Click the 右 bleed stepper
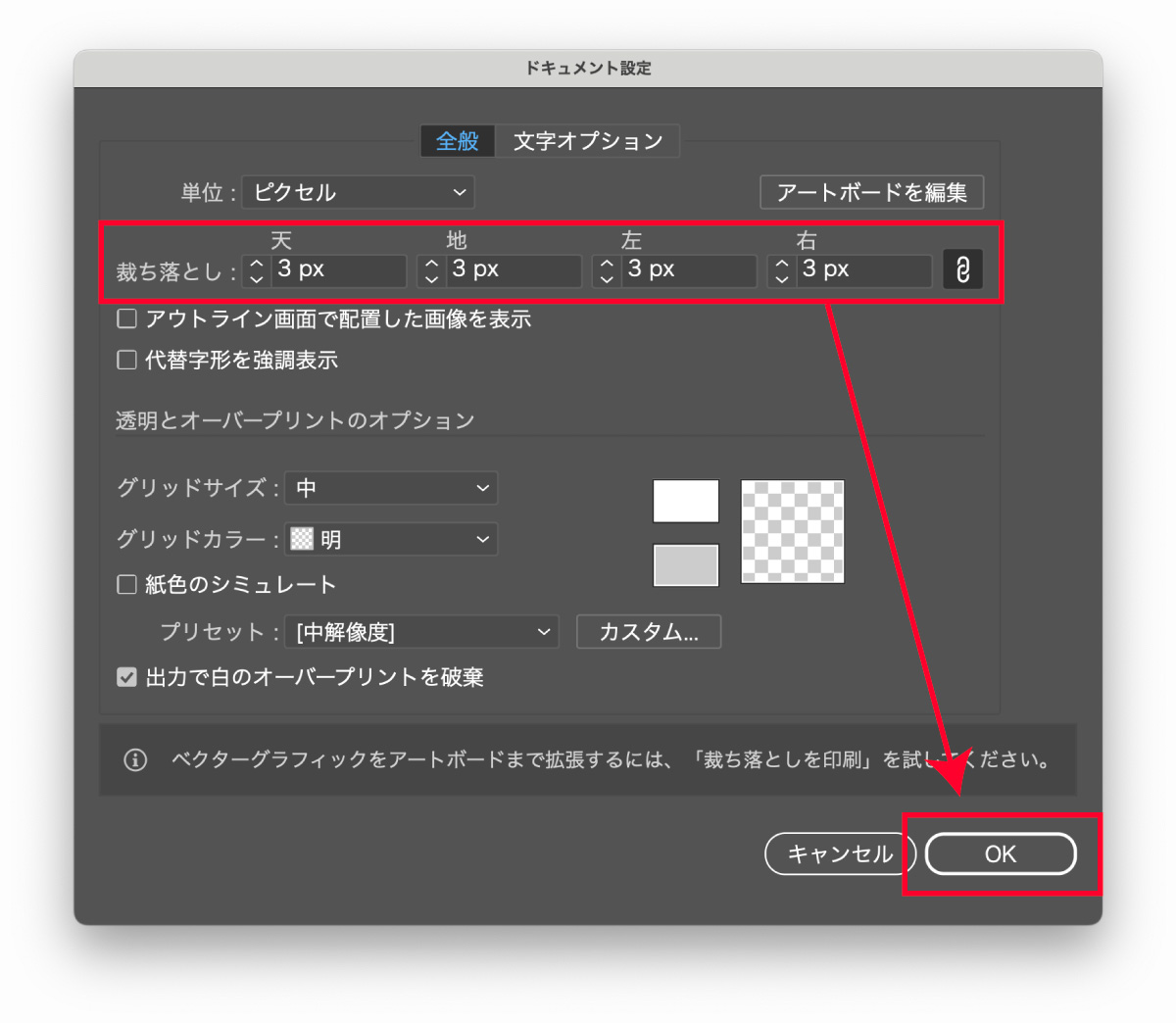The image size is (1176, 1023). point(781,271)
